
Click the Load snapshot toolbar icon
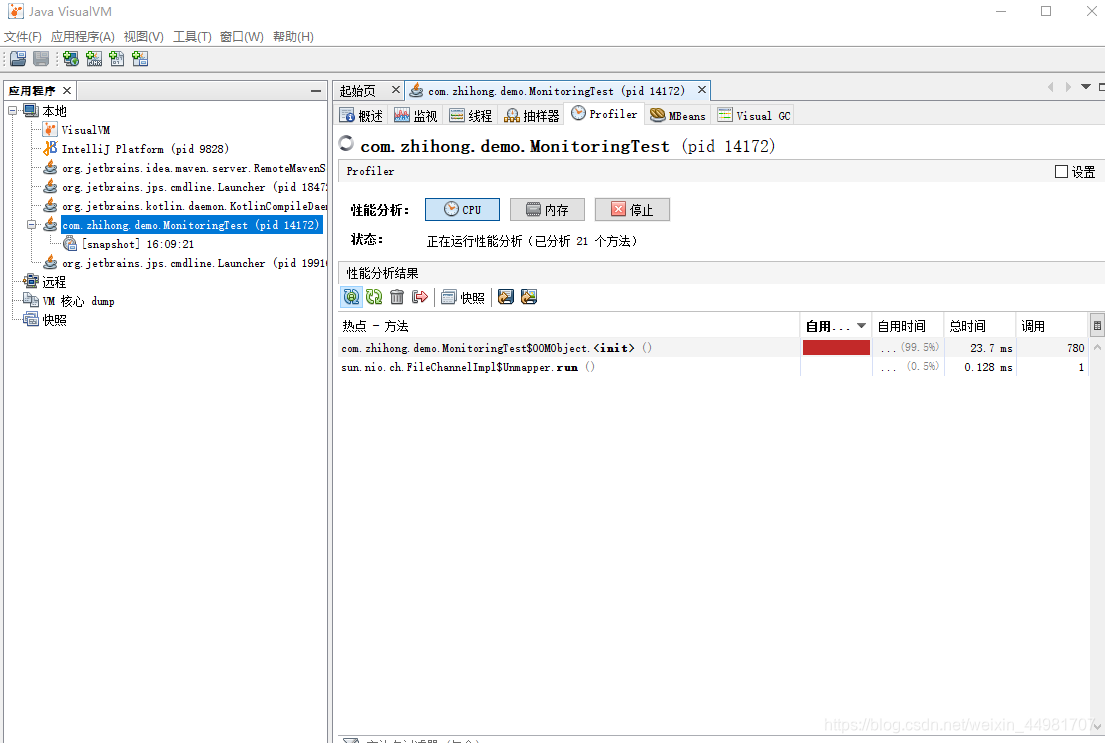pyautogui.click(x=18, y=59)
